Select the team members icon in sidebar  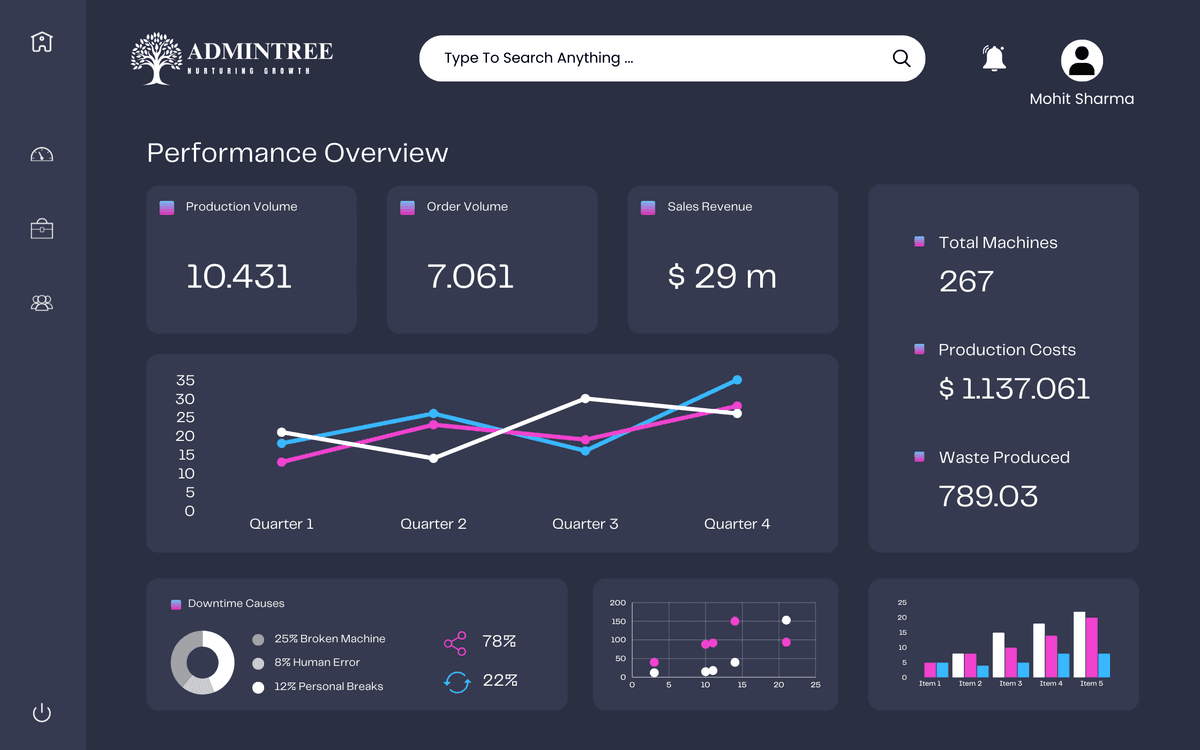click(41, 302)
